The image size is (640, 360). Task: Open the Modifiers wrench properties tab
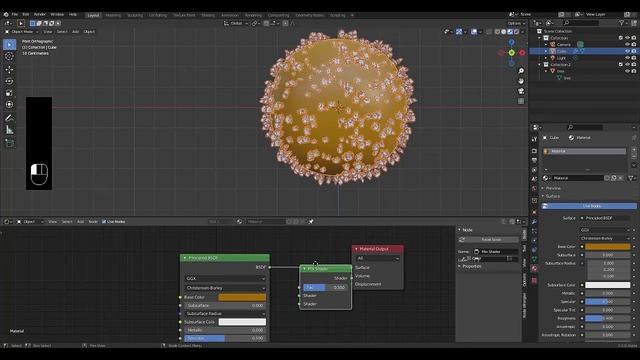[x=534, y=222]
